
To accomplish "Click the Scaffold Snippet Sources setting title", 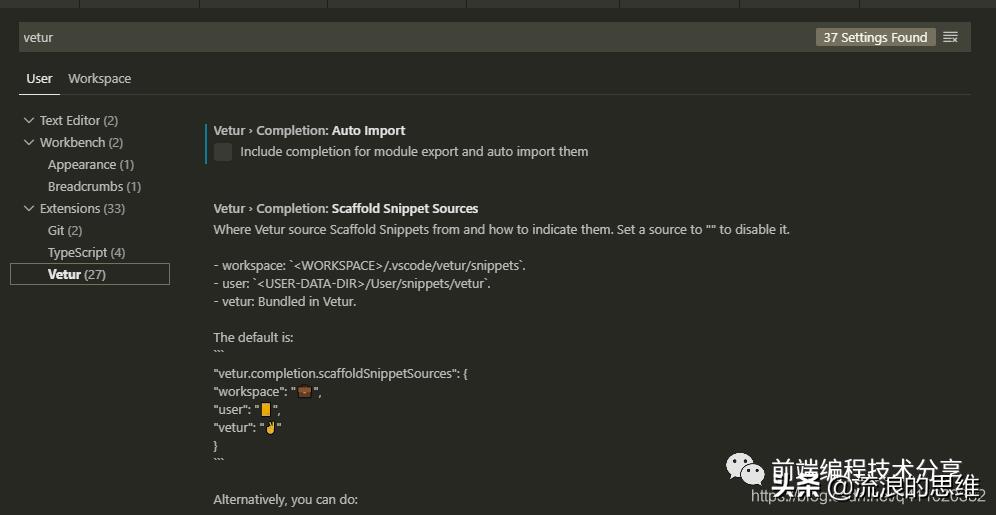I will (345, 208).
